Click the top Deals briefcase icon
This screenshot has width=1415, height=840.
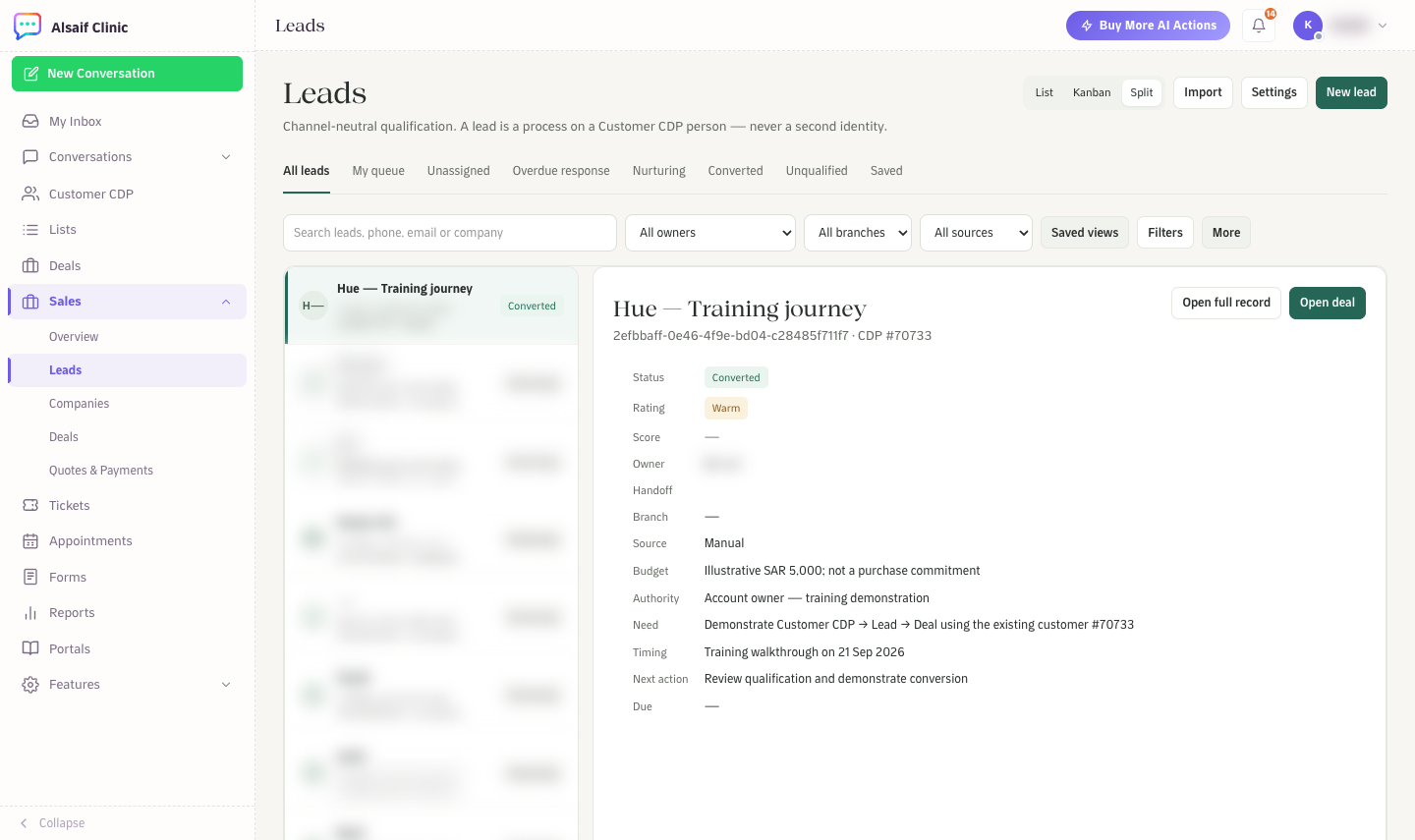[30, 265]
